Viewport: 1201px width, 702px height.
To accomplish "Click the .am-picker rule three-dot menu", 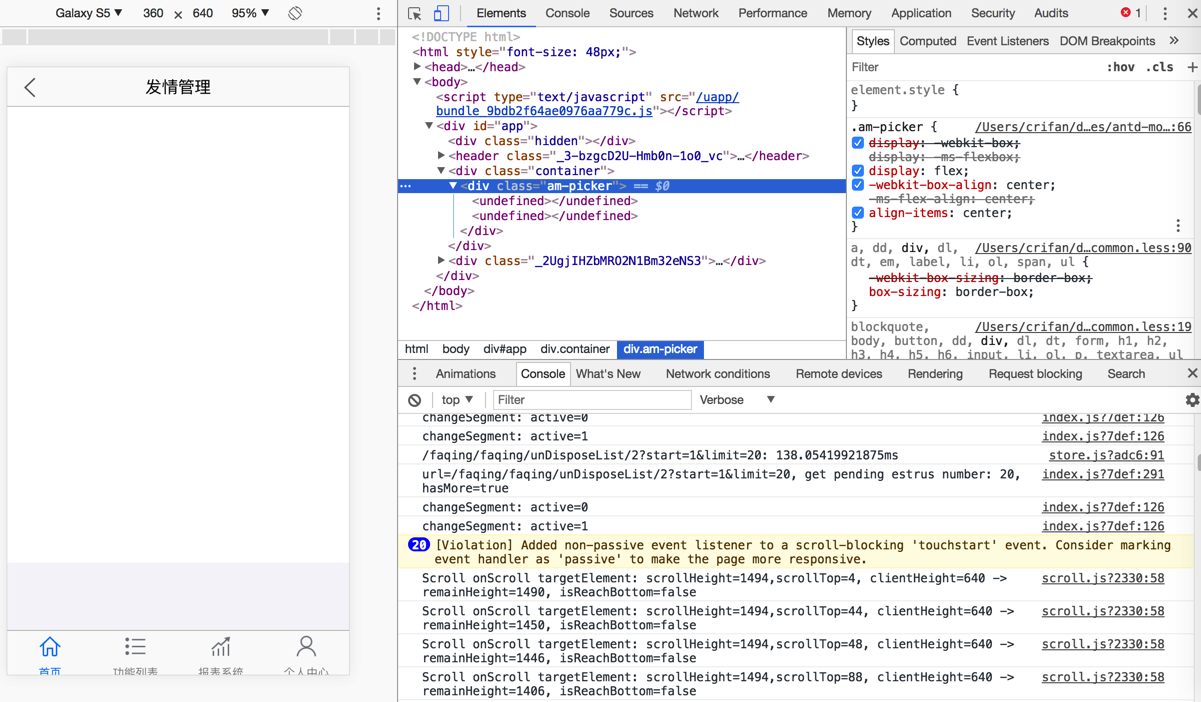I will click(x=1178, y=226).
